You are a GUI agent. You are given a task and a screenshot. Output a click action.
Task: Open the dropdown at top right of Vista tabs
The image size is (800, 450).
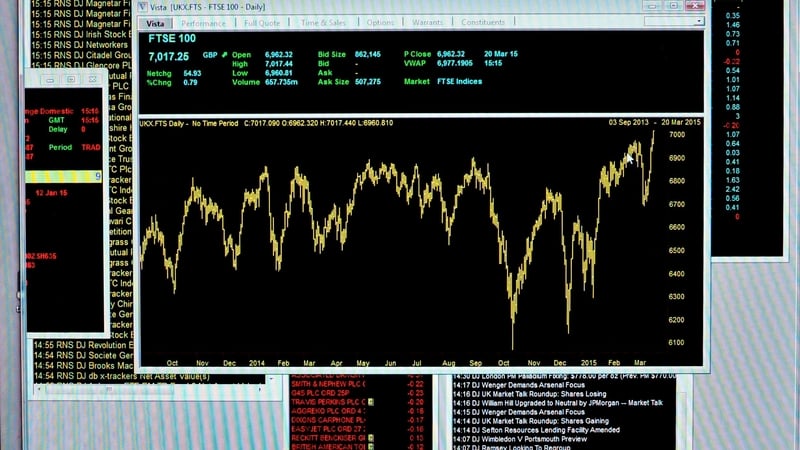[x=699, y=21]
